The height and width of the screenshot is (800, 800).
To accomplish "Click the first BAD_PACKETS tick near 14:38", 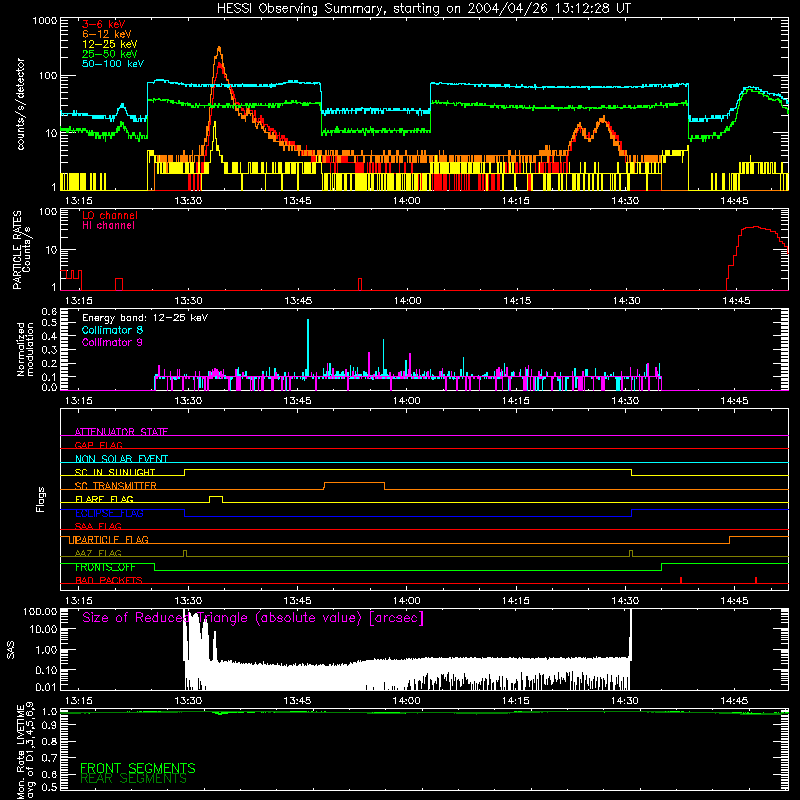I will [x=681, y=580].
